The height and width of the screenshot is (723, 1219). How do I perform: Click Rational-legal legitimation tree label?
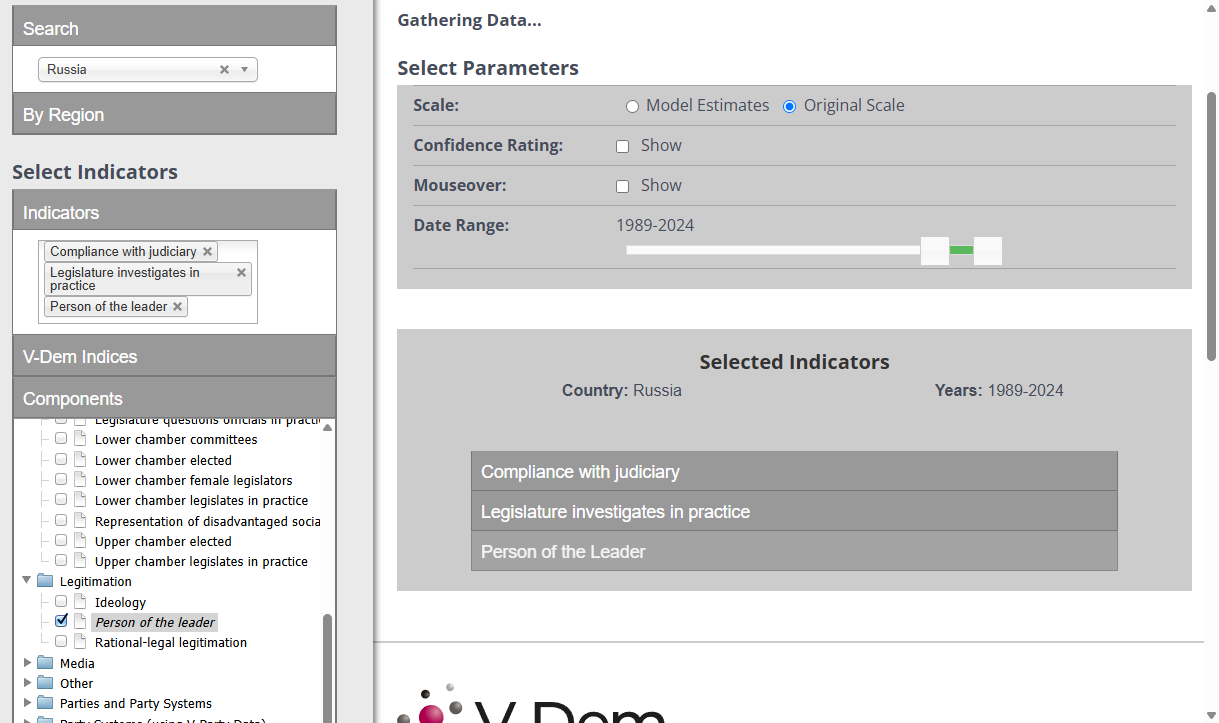click(171, 642)
